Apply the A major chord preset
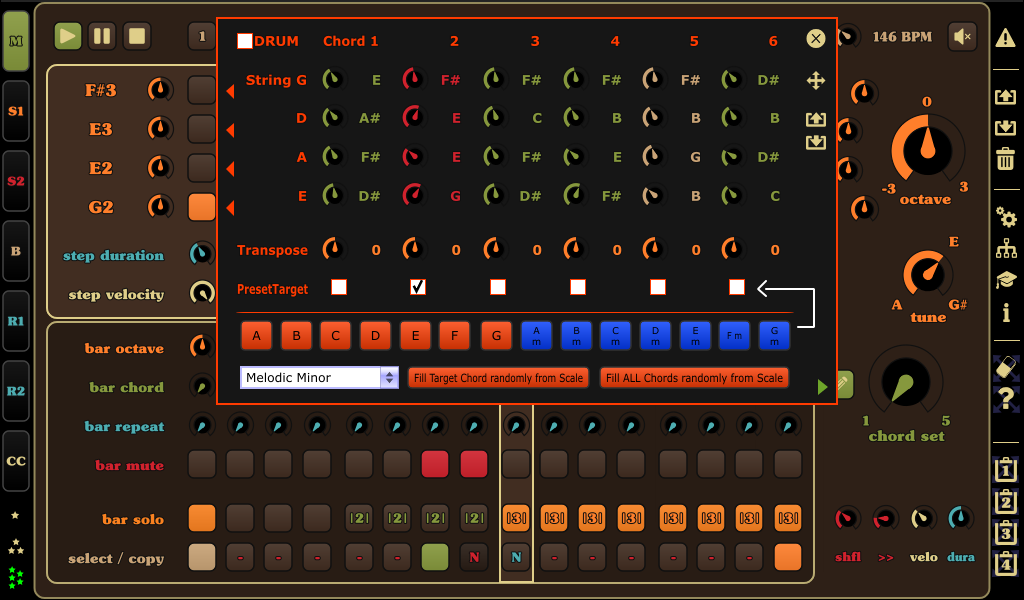Viewport: 1024px width, 600px height. click(x=257, y=336)
